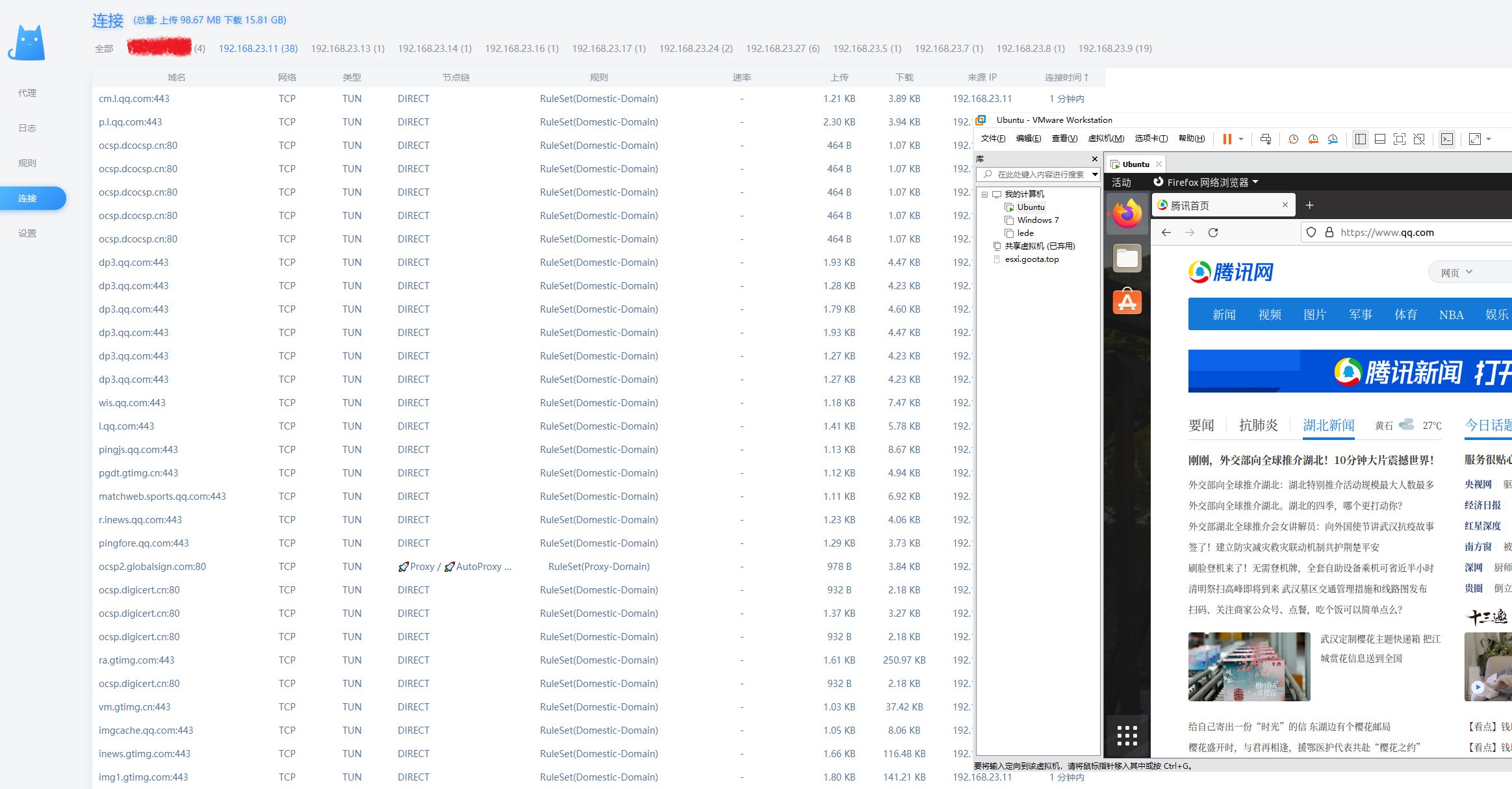Open the dropdown arrow beside the pause button
The height and width of the screenshot is (789, 1512).
[1240, 139]
